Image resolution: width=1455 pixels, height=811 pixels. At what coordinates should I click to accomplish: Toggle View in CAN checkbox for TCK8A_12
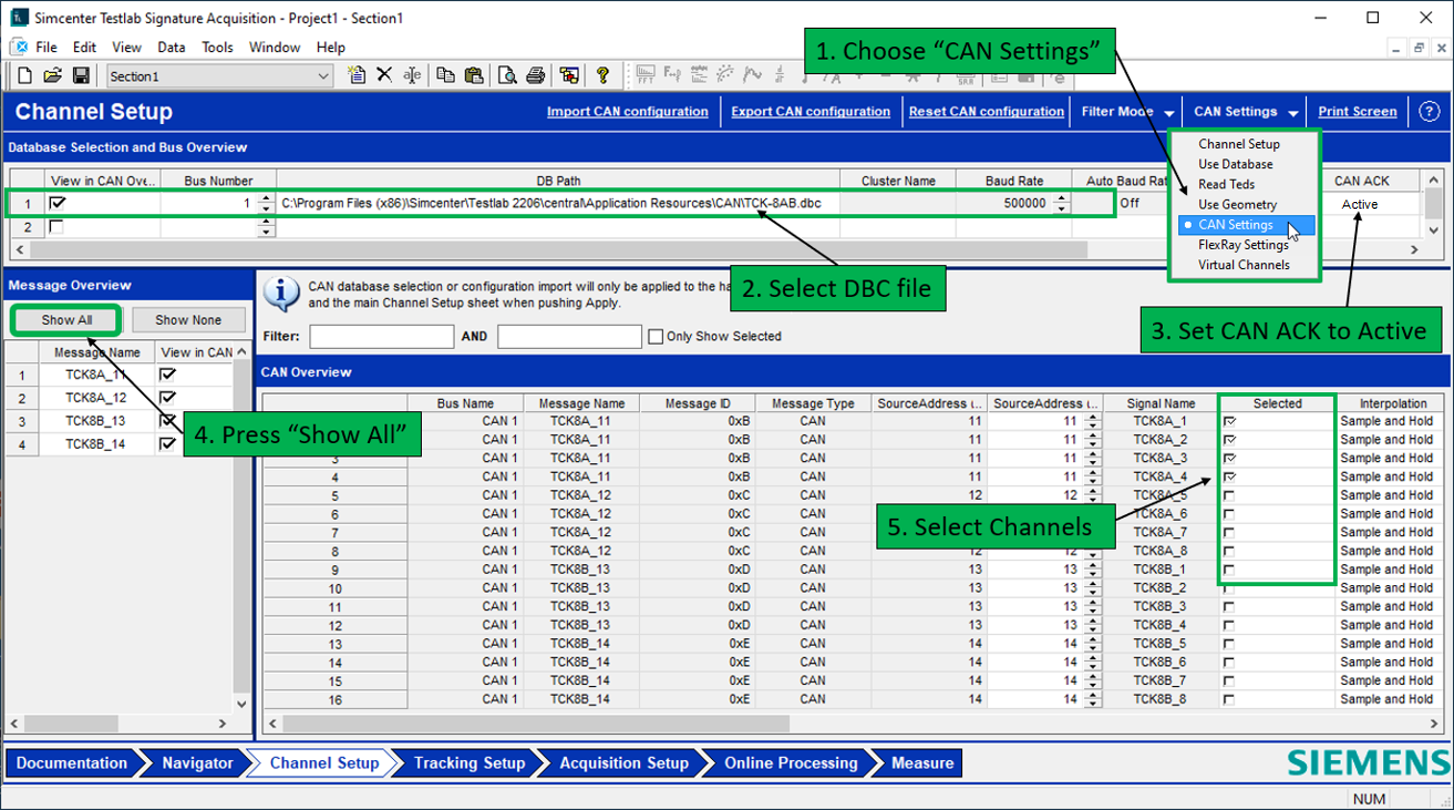coord(167,397)
